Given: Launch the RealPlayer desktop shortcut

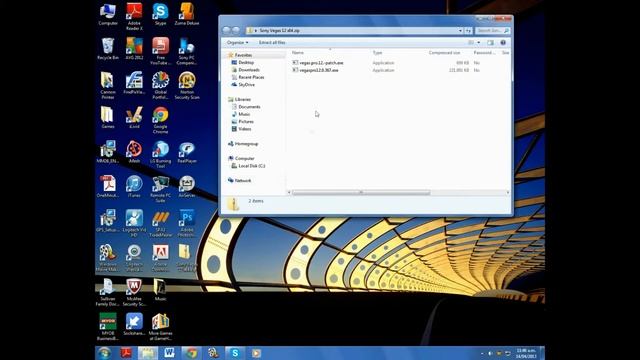Looking at the screenshot, I should tap(187, 152).
